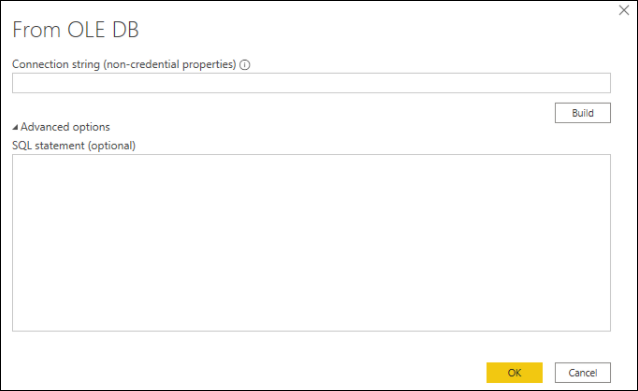Open the Build connection string dialog
Viewport: 638px width, 391px height.
pos(583,113)
